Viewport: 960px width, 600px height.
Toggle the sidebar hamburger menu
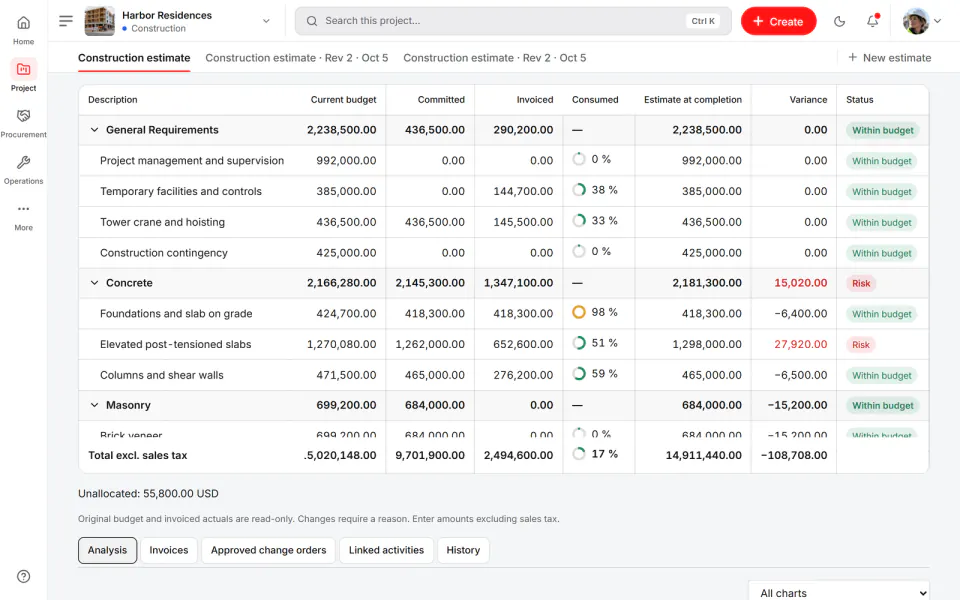pos(66,21)
